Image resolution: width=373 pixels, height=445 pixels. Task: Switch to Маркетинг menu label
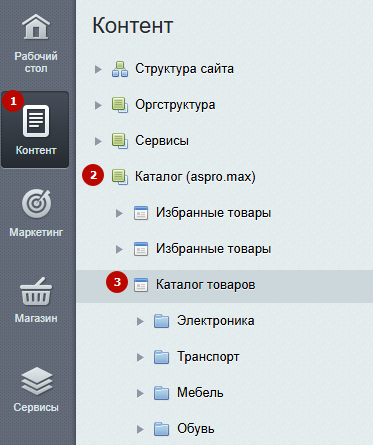pyautogui.click(x=36, y=232)
